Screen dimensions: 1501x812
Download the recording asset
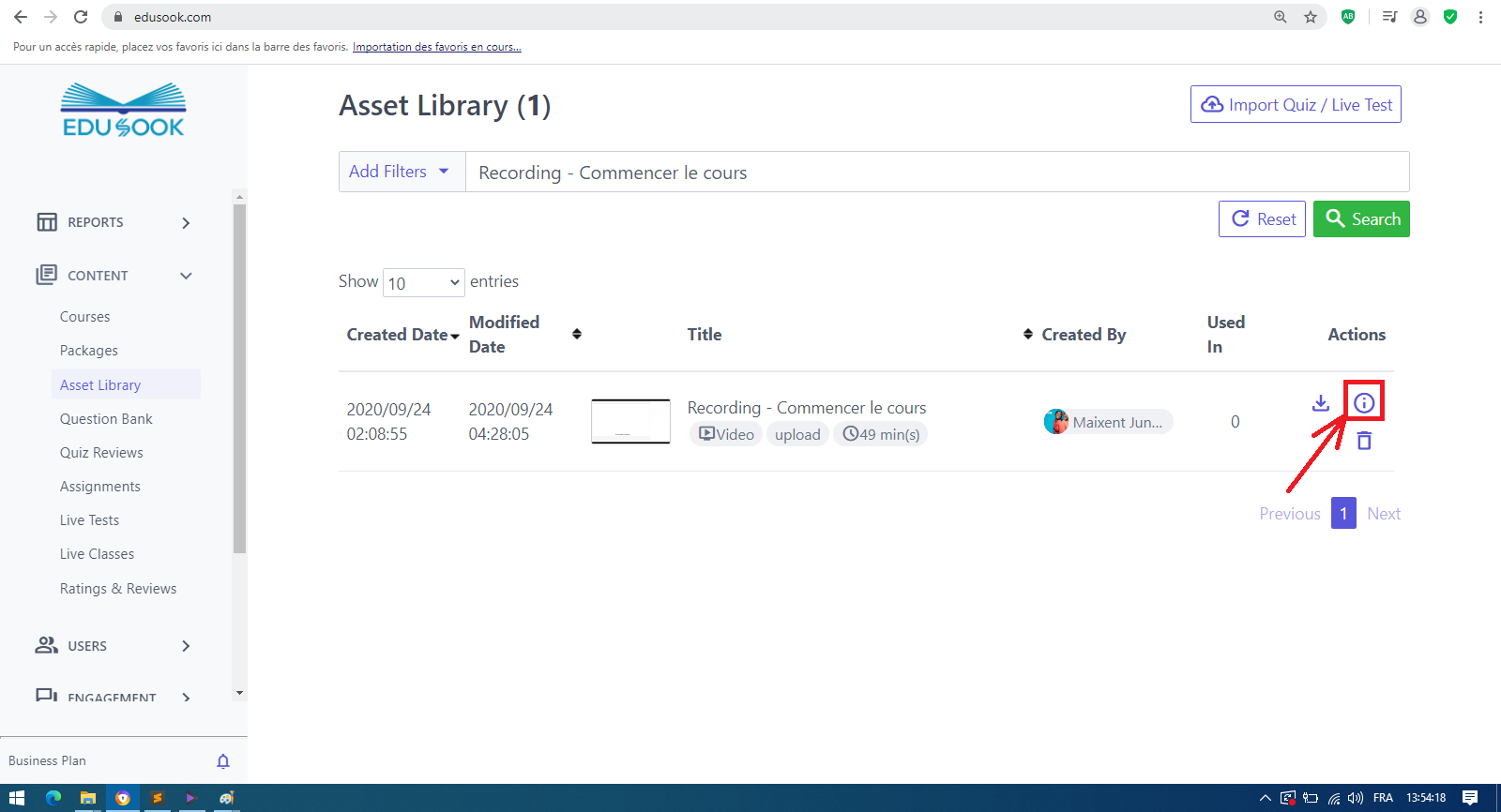[x=1320, y=403]
